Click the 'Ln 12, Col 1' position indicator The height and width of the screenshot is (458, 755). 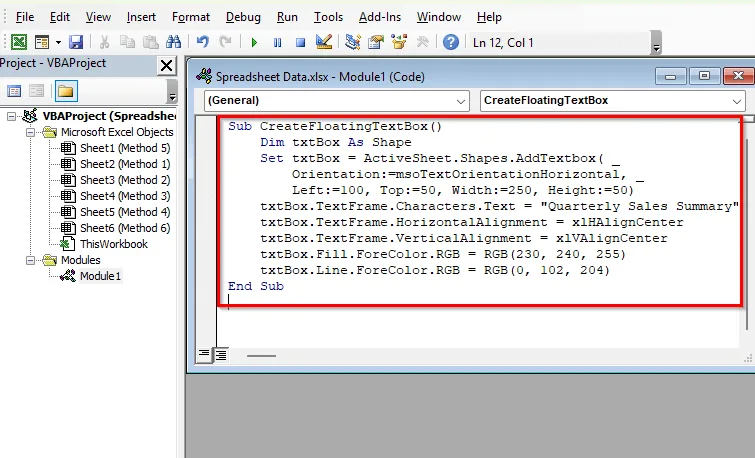[503, 43]
